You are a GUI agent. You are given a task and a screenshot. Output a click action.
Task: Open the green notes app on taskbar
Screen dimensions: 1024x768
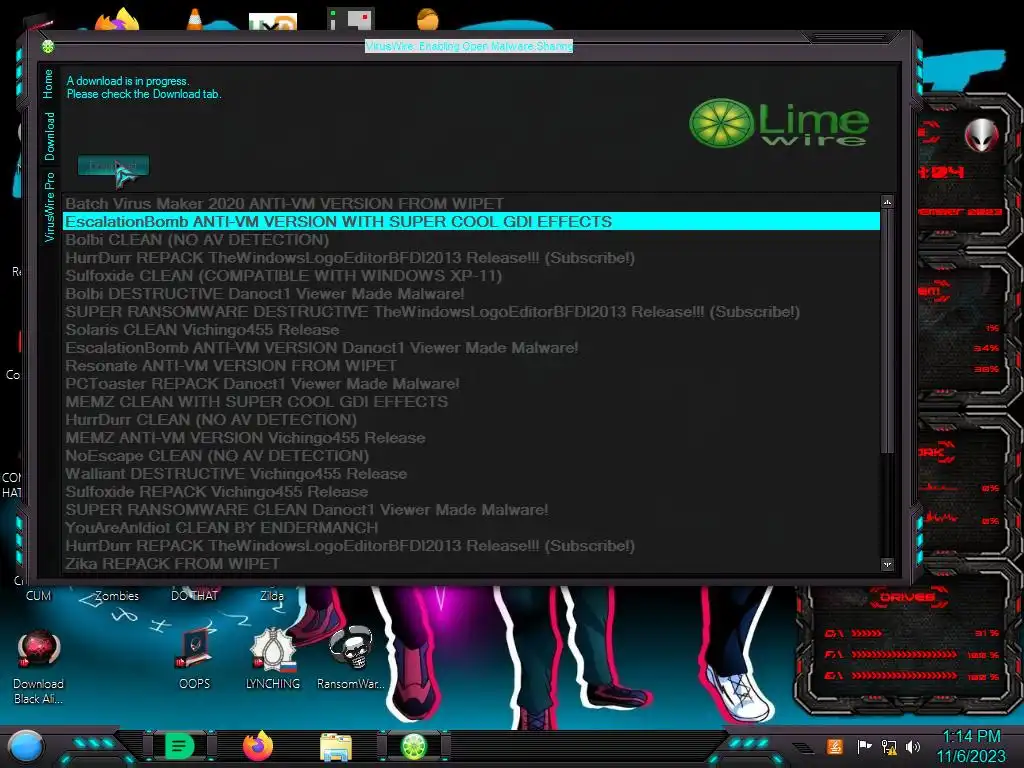tap(180, 746)
